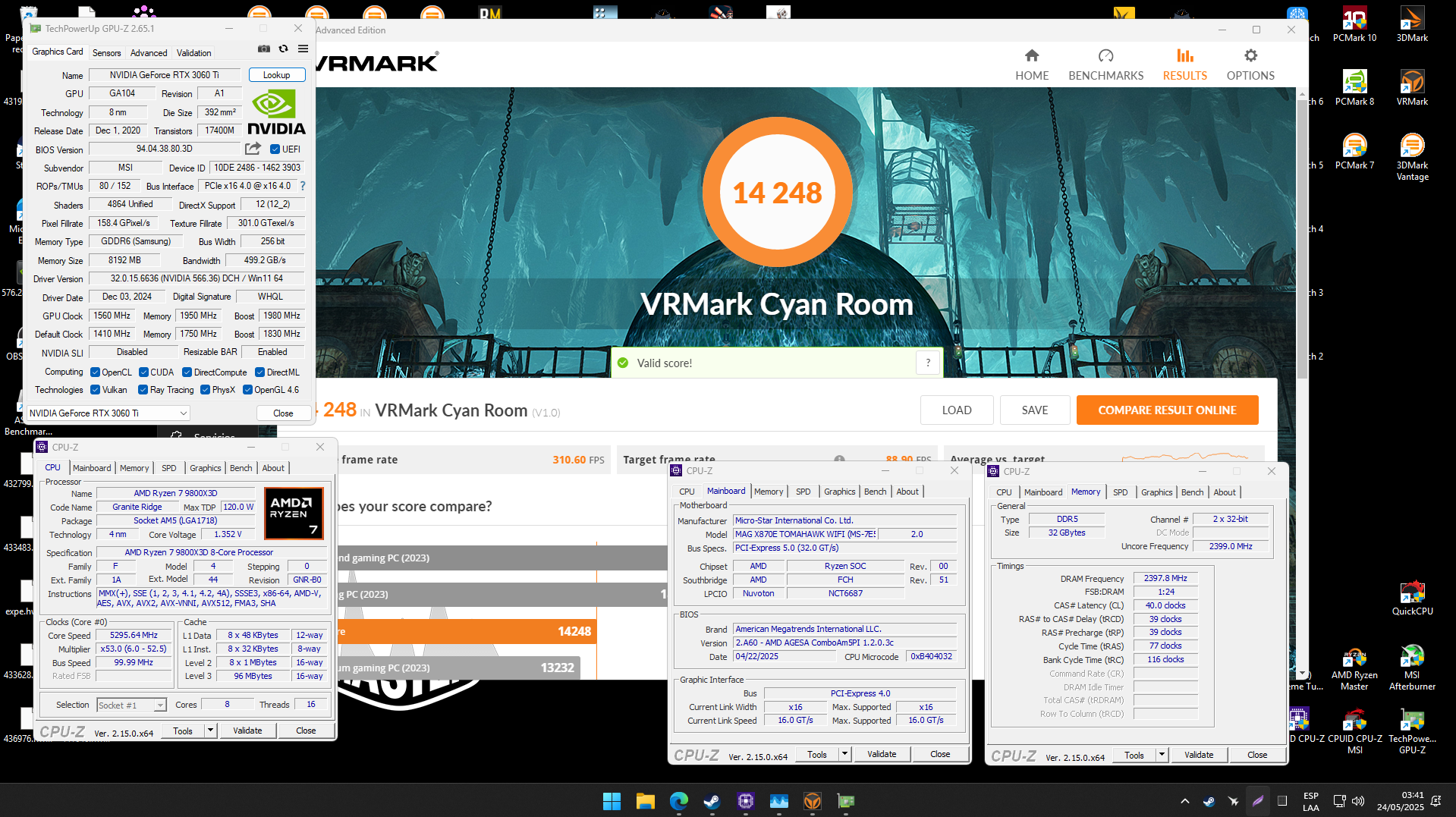Viewport: 1456px width, 817px height.
Task: Toggle CUDA checkbox
Action: [143, 372]
